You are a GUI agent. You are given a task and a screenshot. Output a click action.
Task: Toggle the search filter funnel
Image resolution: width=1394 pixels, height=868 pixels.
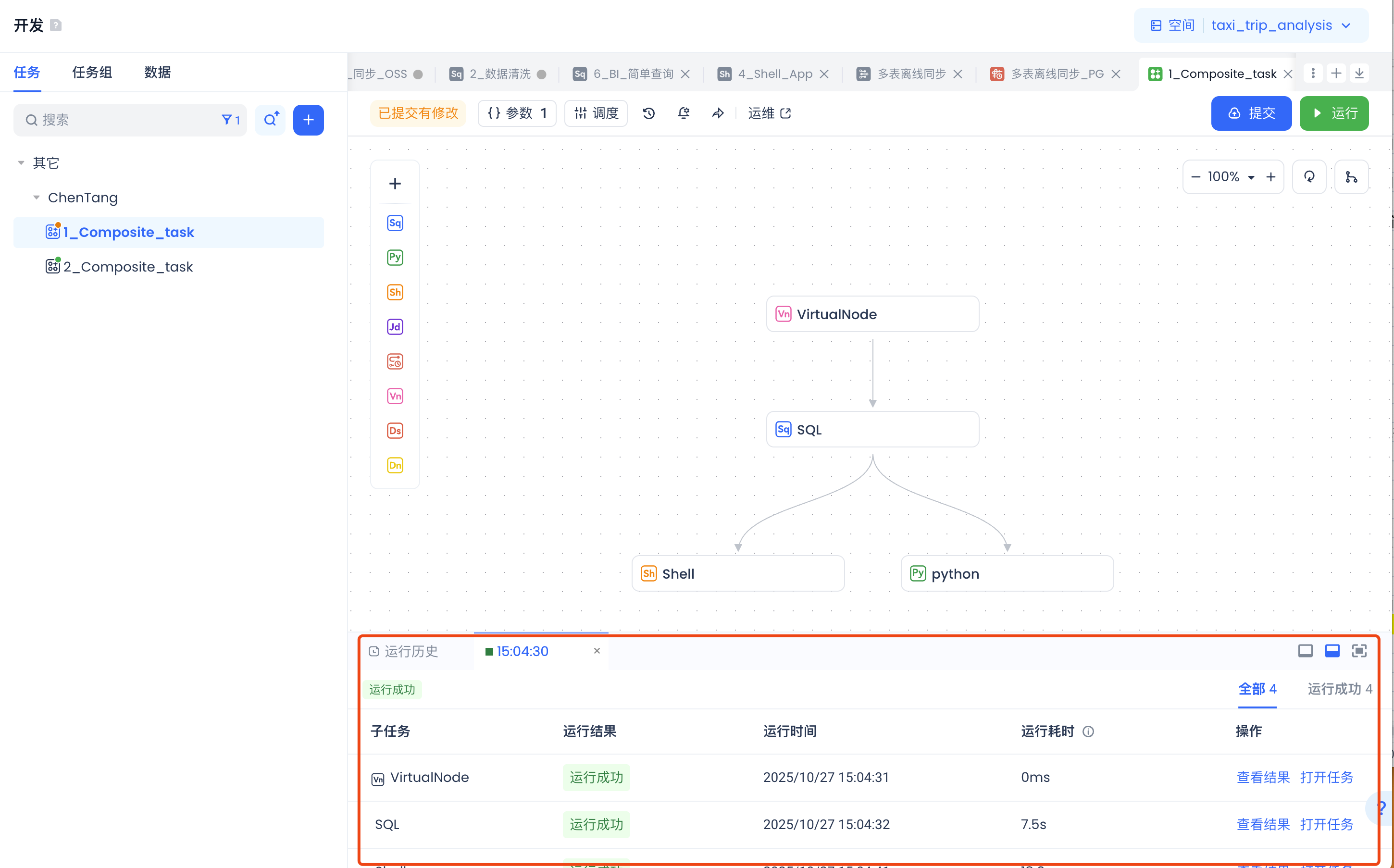tap(227, 119)
